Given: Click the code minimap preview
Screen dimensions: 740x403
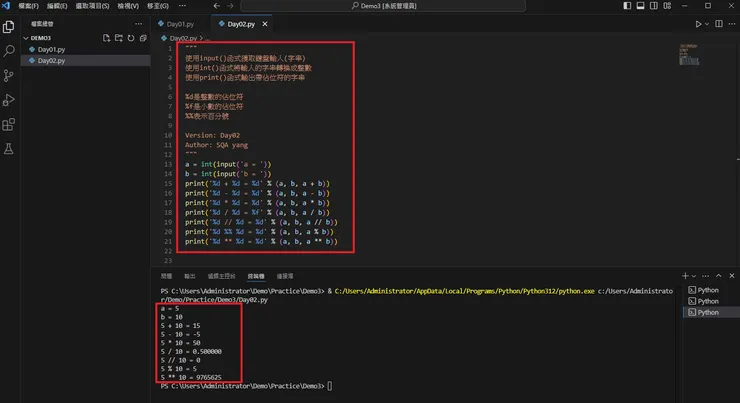Looking at the screenshot, I should [x=689, y=54].
